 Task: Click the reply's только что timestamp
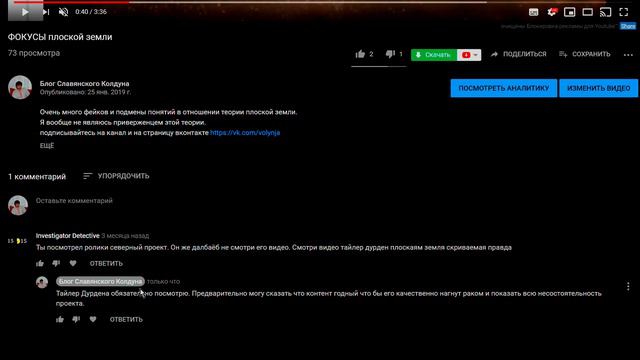pyautogui.click(x=163, y=282)
